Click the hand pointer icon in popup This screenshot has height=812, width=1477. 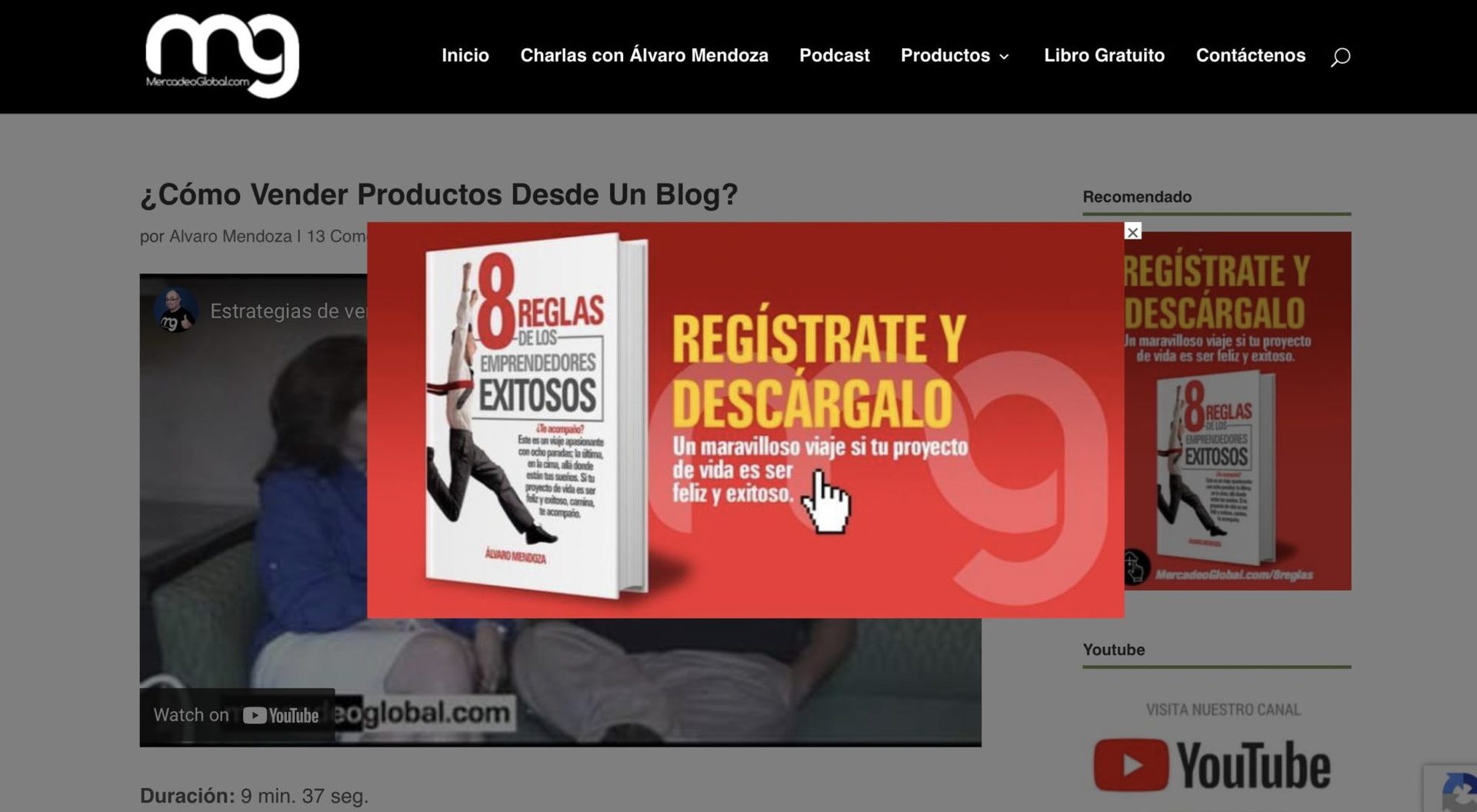[826, 503]
